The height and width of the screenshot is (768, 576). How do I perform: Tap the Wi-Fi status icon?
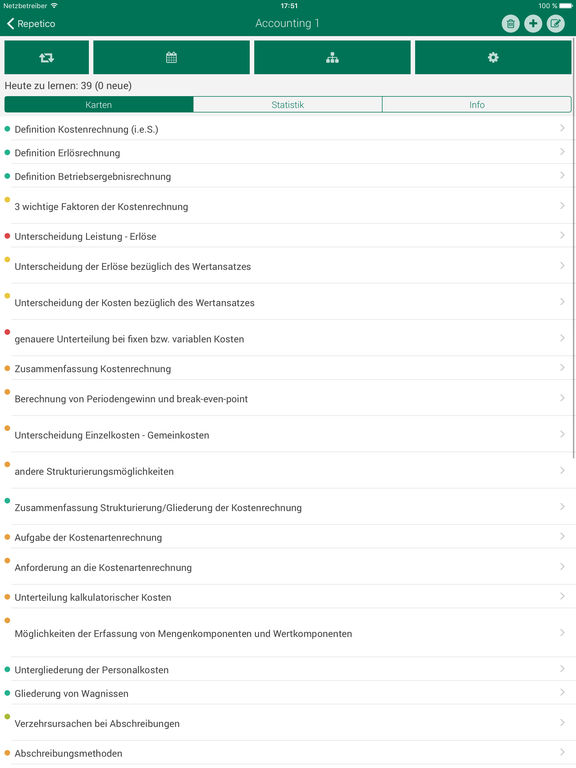(54, 5)
